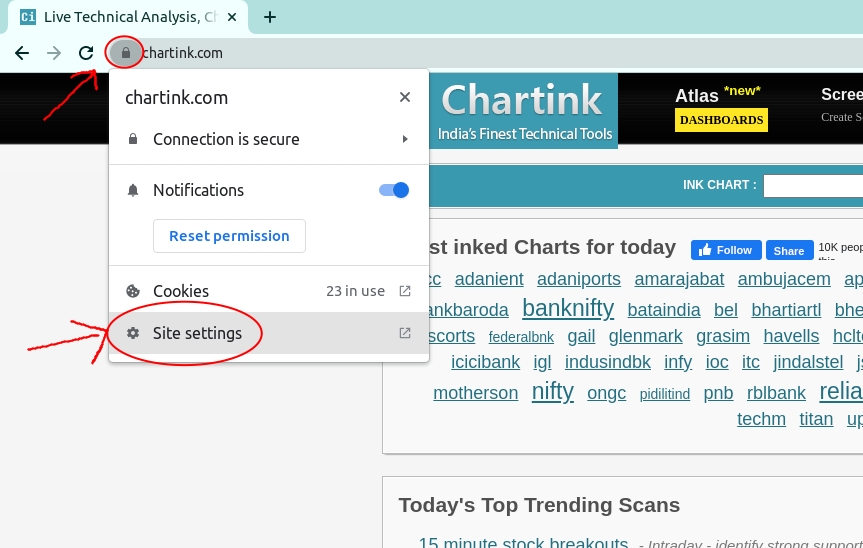Open gail chart link
863x548 pixels.
coord(581,336)
